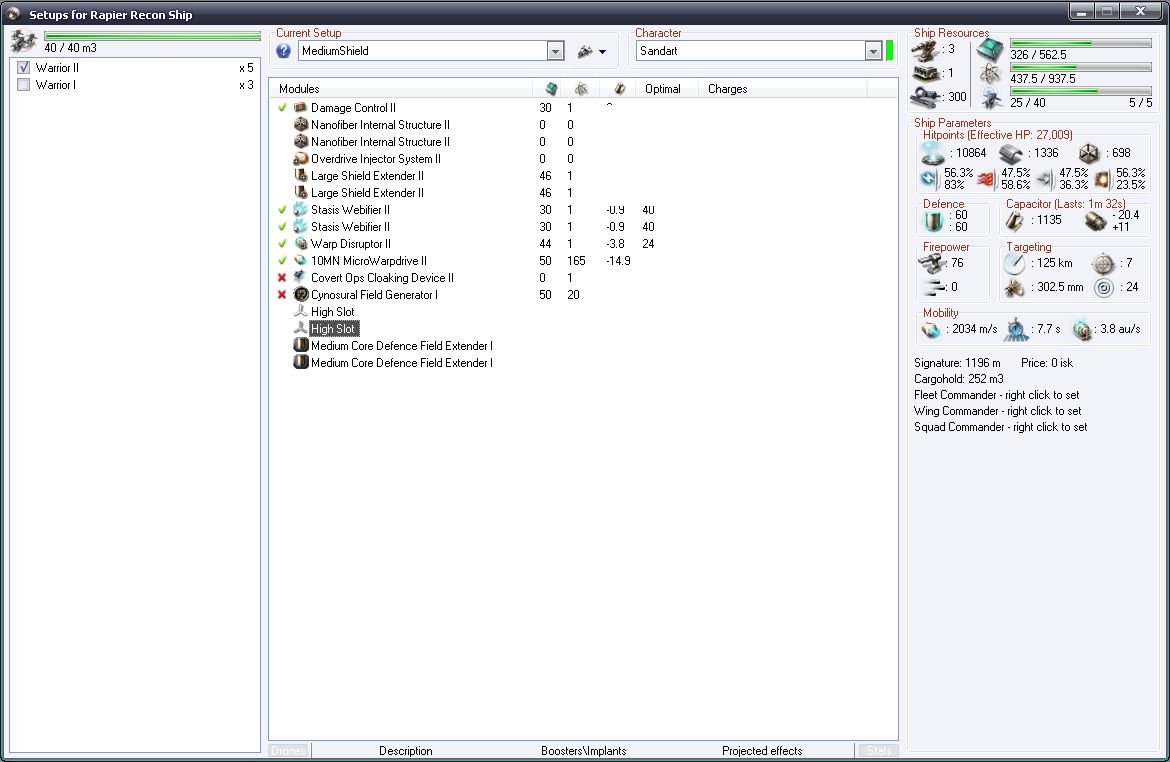Switch to the Stats tab
Screen dimensions: 1170x762
coord(878,751)
